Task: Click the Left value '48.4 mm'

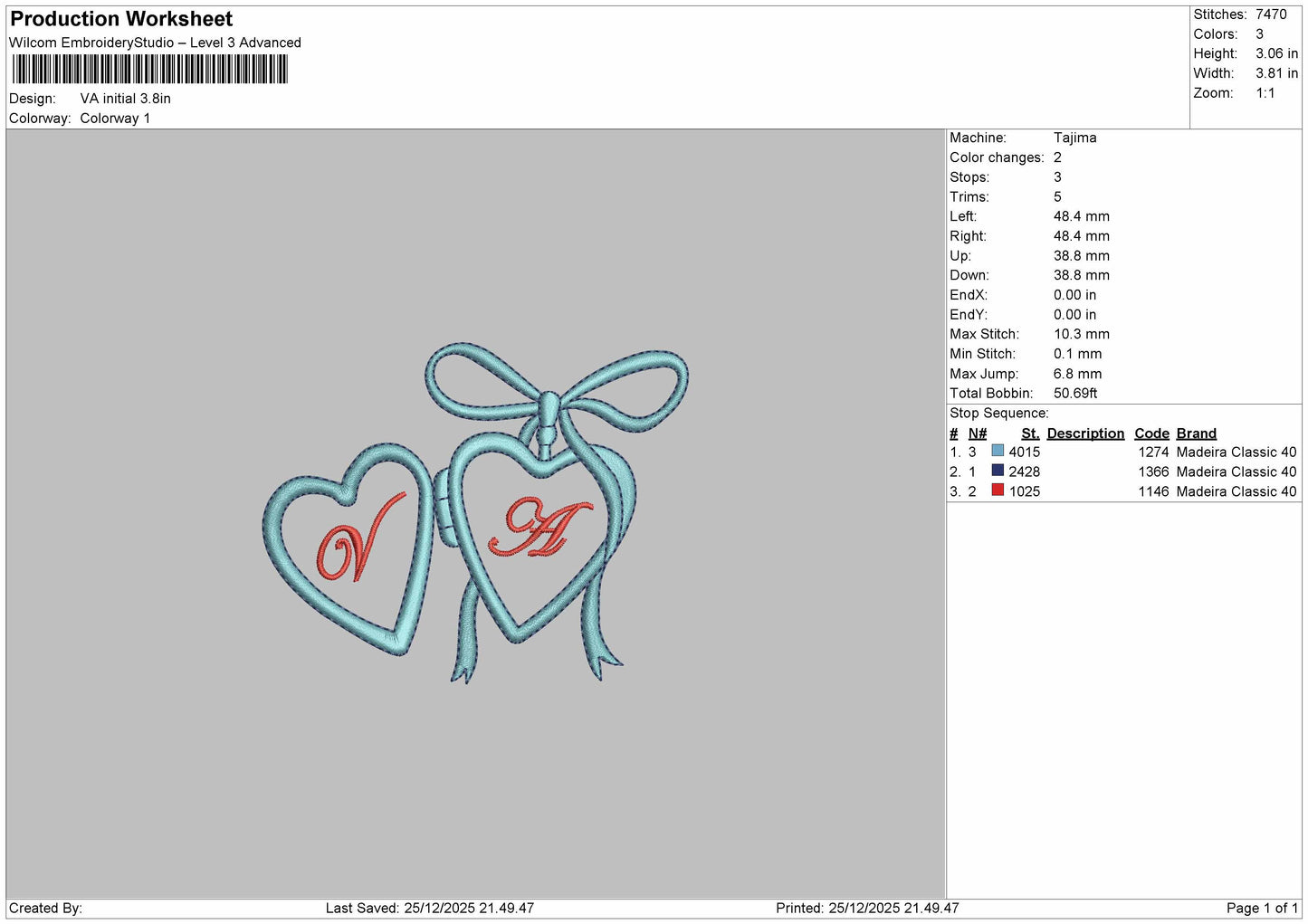Action: 1082,216
